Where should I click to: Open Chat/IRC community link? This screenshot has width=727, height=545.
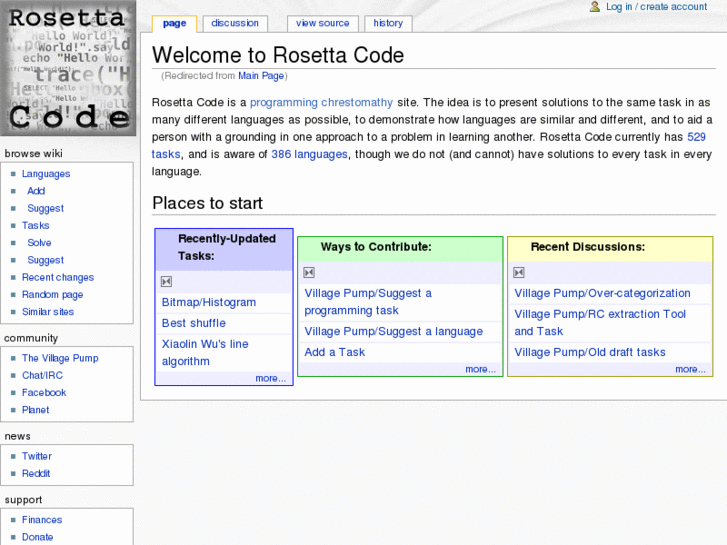[x=42, y=375]
